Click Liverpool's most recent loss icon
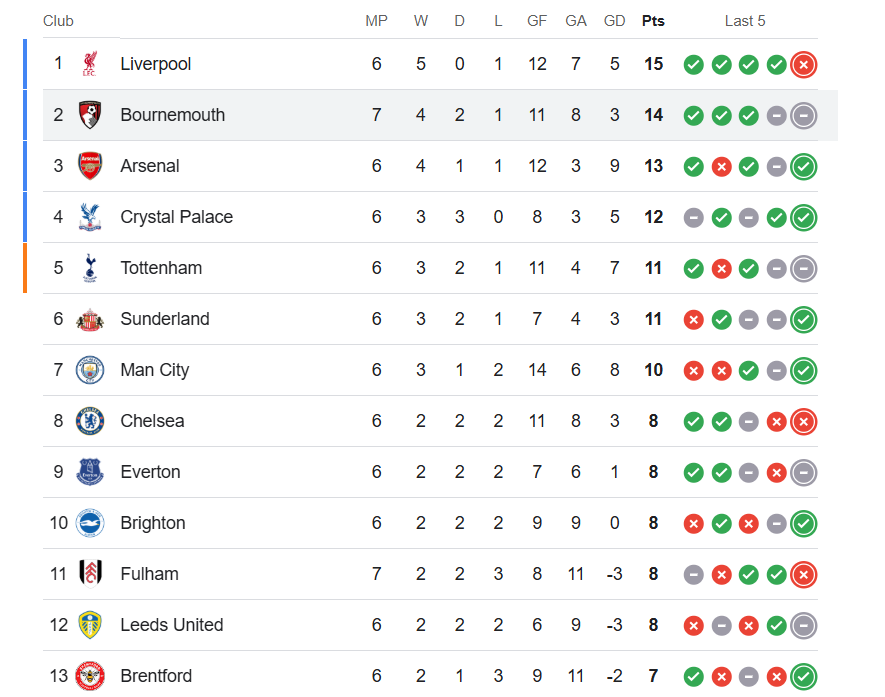This screenshot has height=697, width=885. (804, 65)
